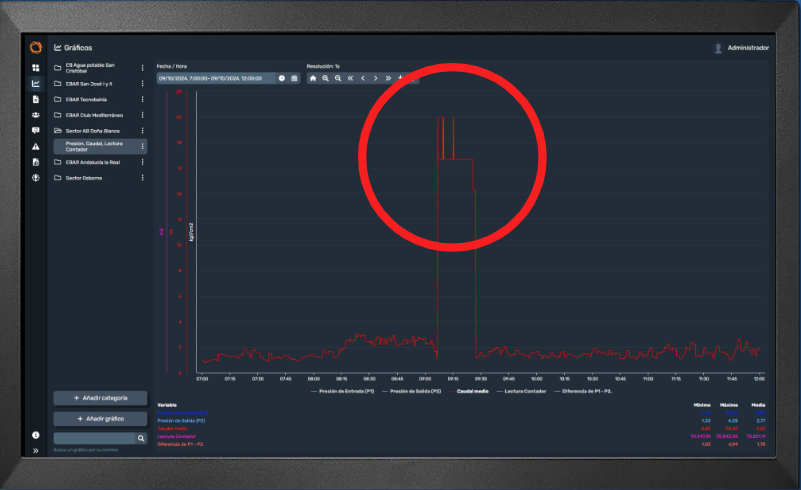The width and height of the screenshot is (801, 490).
Task: Open the calendar icon in date field
Action: (294, 78)
